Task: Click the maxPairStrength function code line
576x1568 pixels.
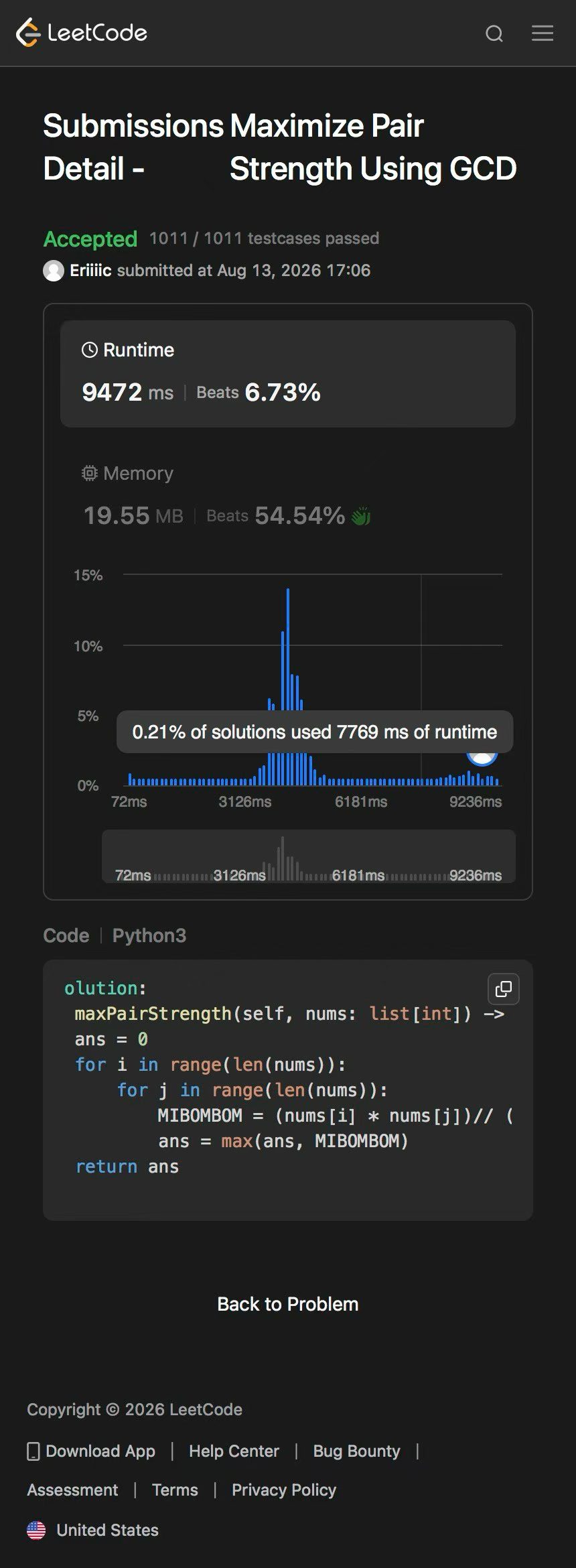Action: point(289,1014)
